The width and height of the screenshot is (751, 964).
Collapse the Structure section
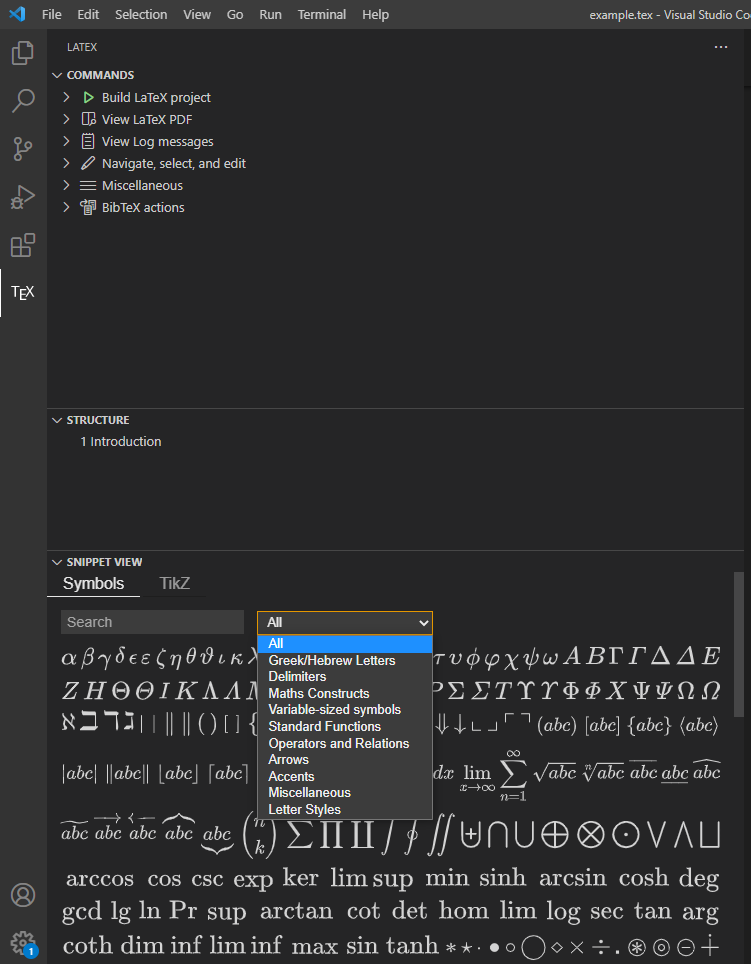(x=57, y=420)
